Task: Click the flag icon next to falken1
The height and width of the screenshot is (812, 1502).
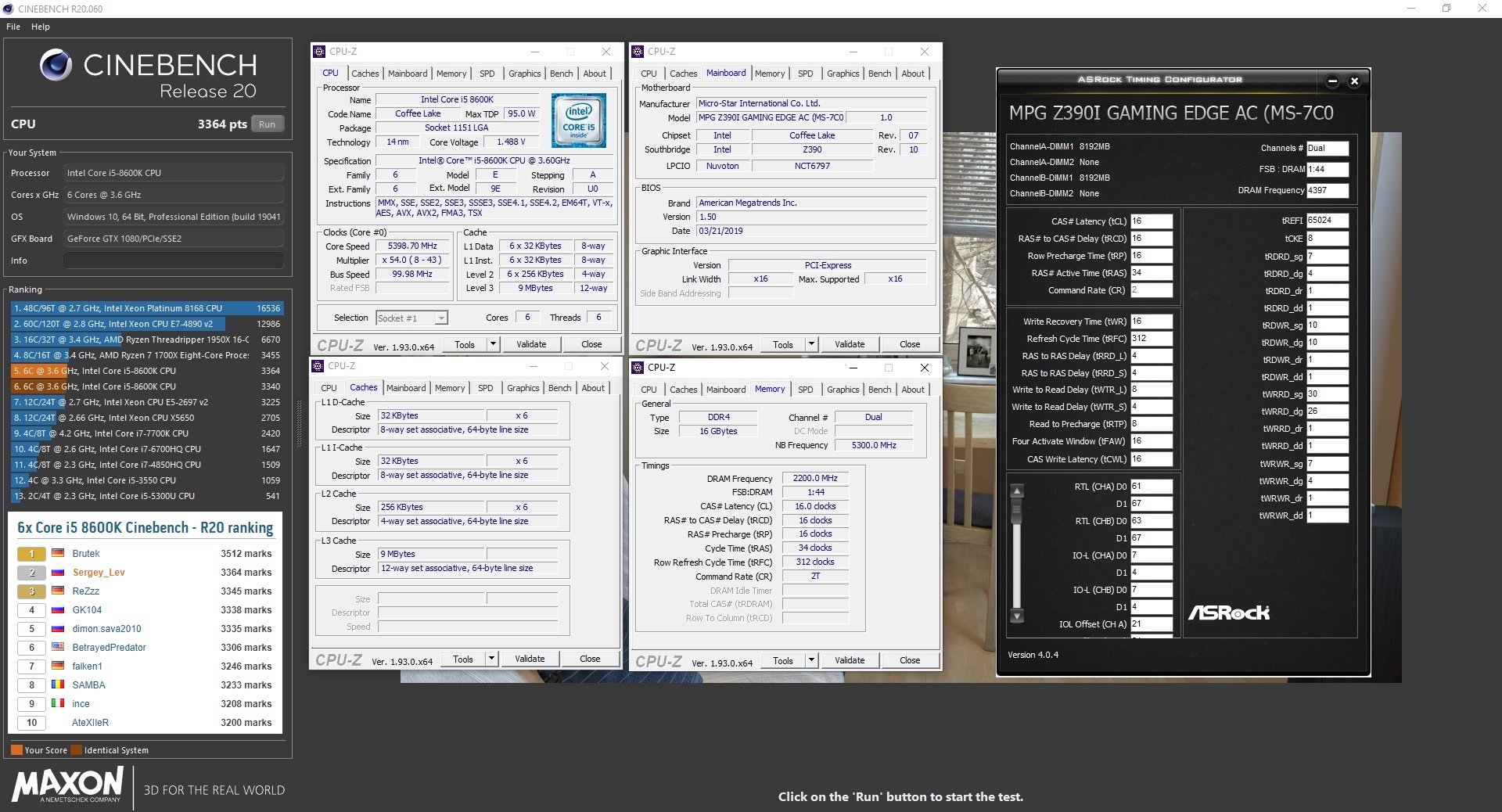Action: point(58,666)
